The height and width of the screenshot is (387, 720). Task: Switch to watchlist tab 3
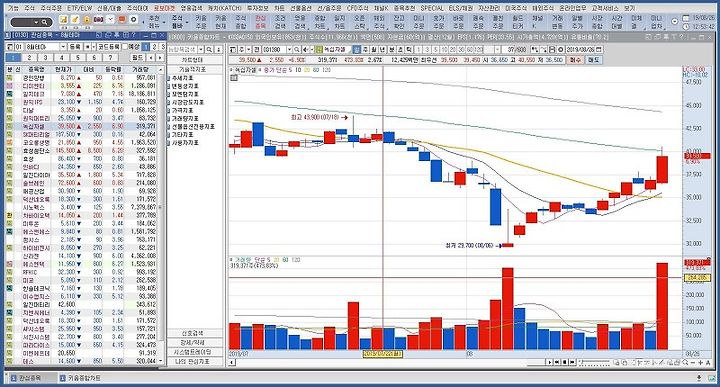(45, 57)
